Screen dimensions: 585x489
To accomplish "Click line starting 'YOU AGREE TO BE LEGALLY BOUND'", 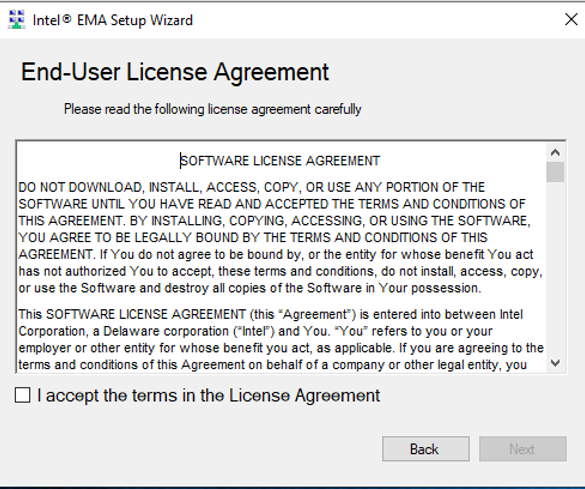I will point(253,238).
